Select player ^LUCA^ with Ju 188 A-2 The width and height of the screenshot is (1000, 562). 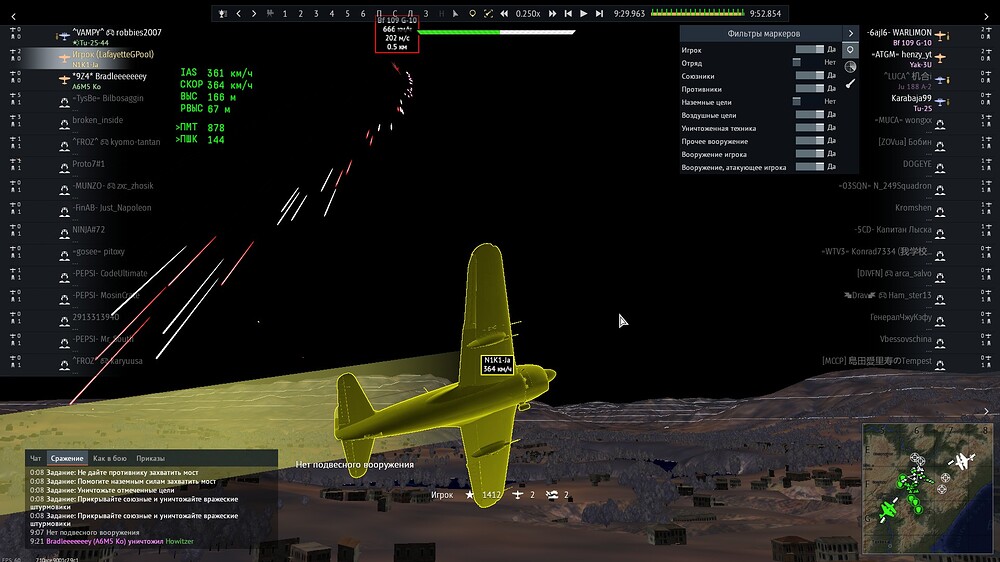coord(908,76)
